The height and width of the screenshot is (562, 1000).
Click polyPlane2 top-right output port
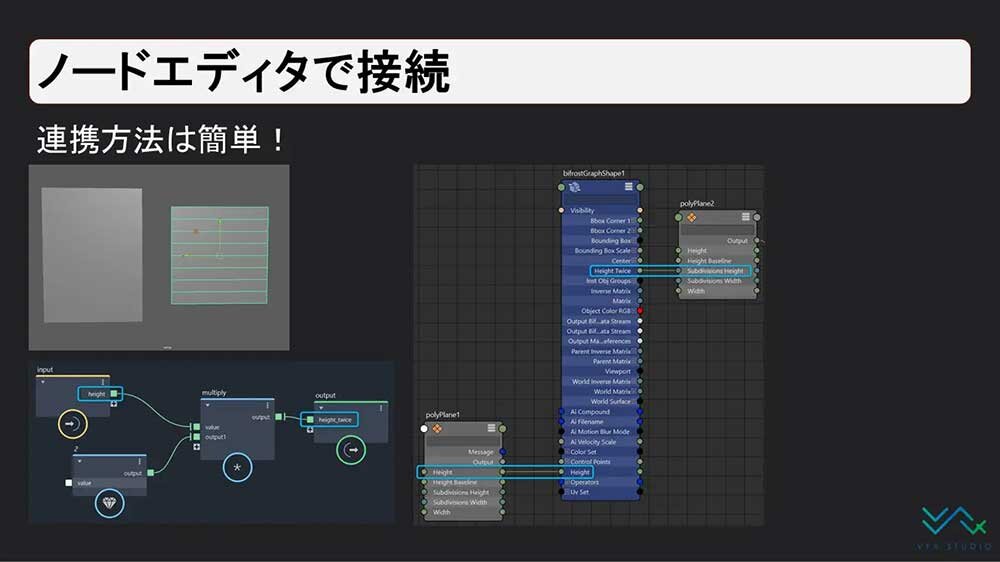tap(757, 218)
